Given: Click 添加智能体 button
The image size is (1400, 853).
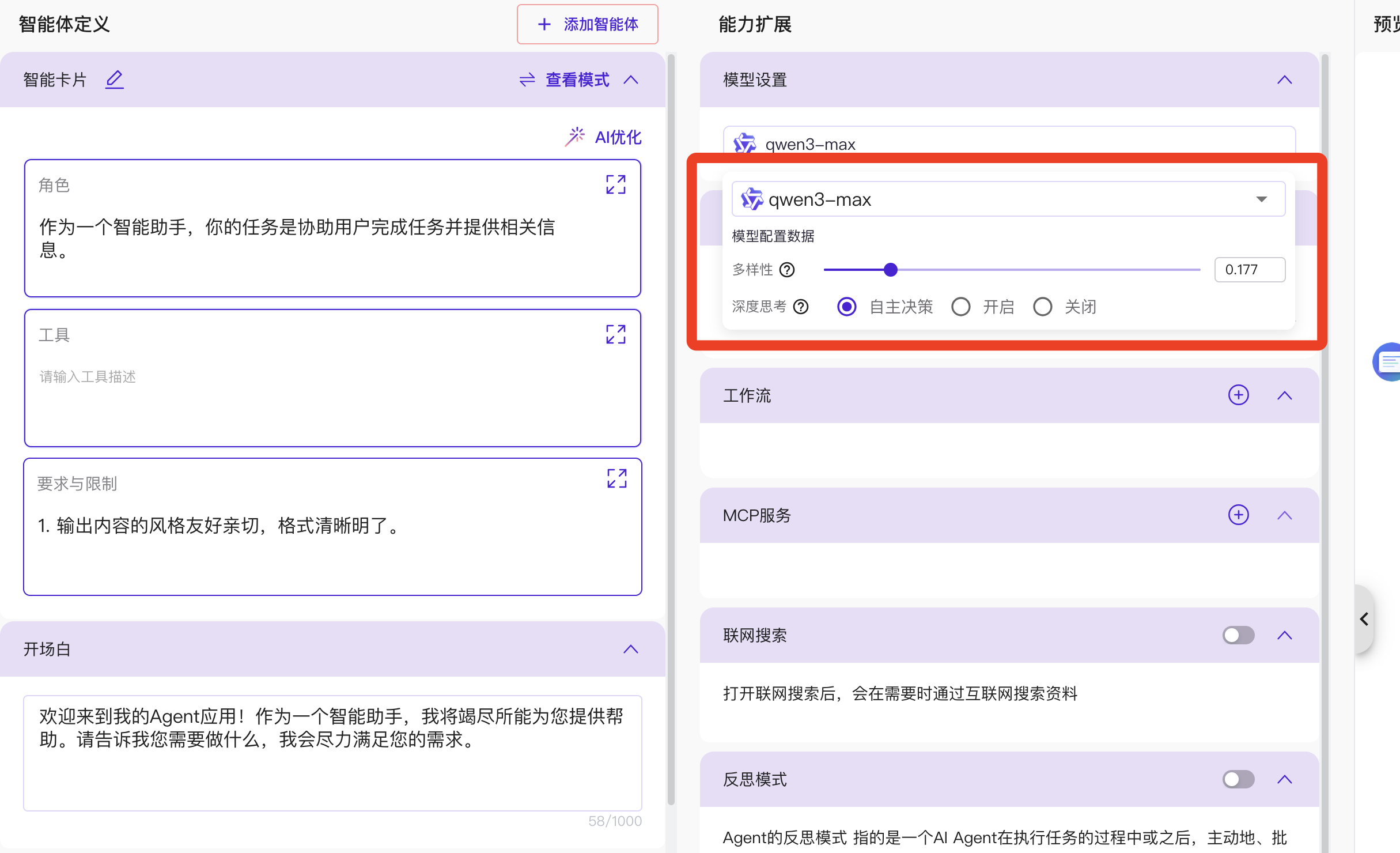Looking at the screenshot, I should point(587,24).
